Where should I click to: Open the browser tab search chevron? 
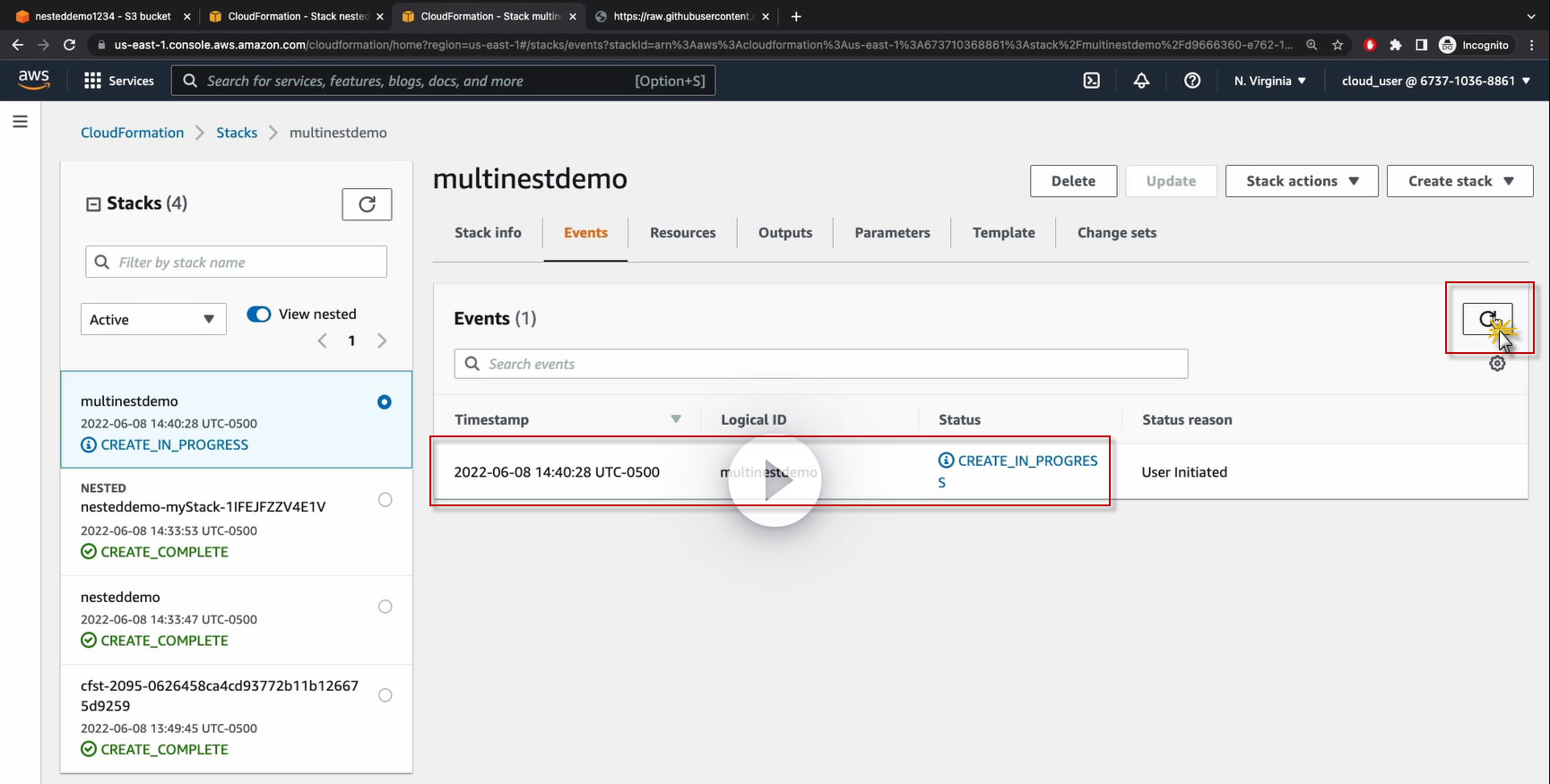(x=1531, y=16)
